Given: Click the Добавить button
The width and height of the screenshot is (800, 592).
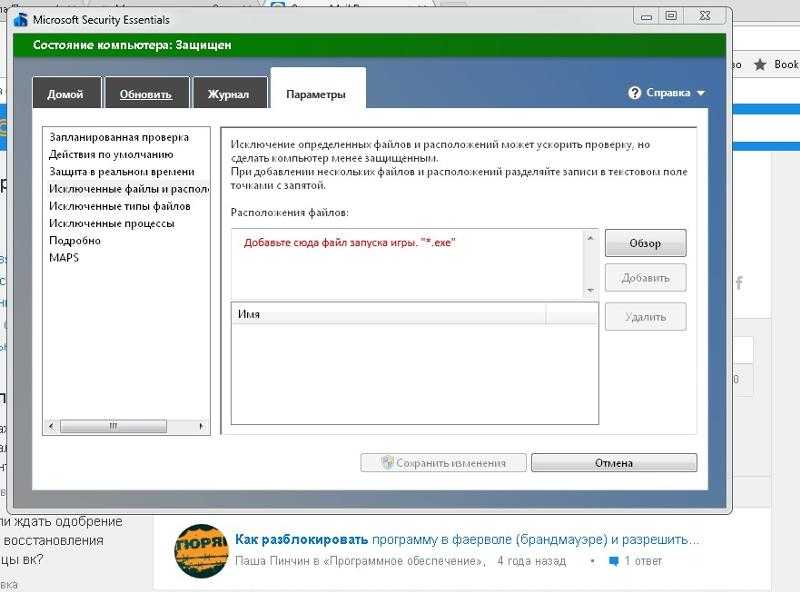Looking at the screenshot, I should pyautogui.click(x=645, y=278).
